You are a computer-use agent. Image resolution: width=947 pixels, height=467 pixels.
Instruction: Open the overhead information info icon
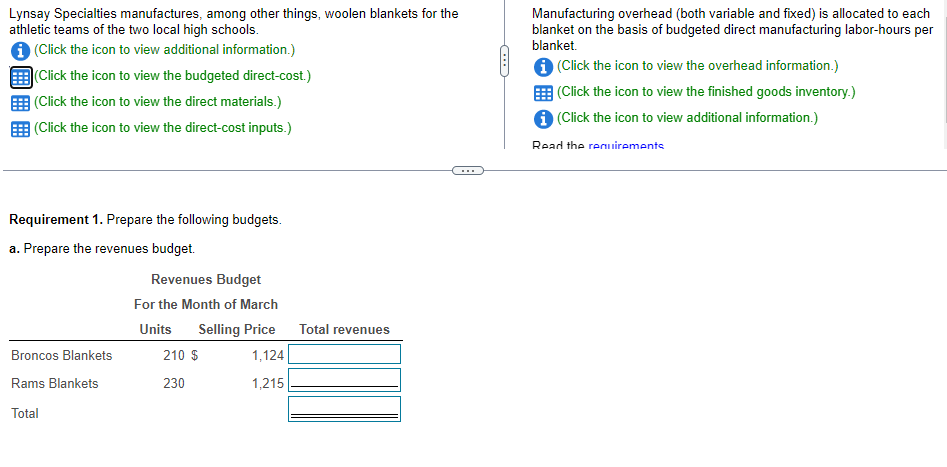544,67
